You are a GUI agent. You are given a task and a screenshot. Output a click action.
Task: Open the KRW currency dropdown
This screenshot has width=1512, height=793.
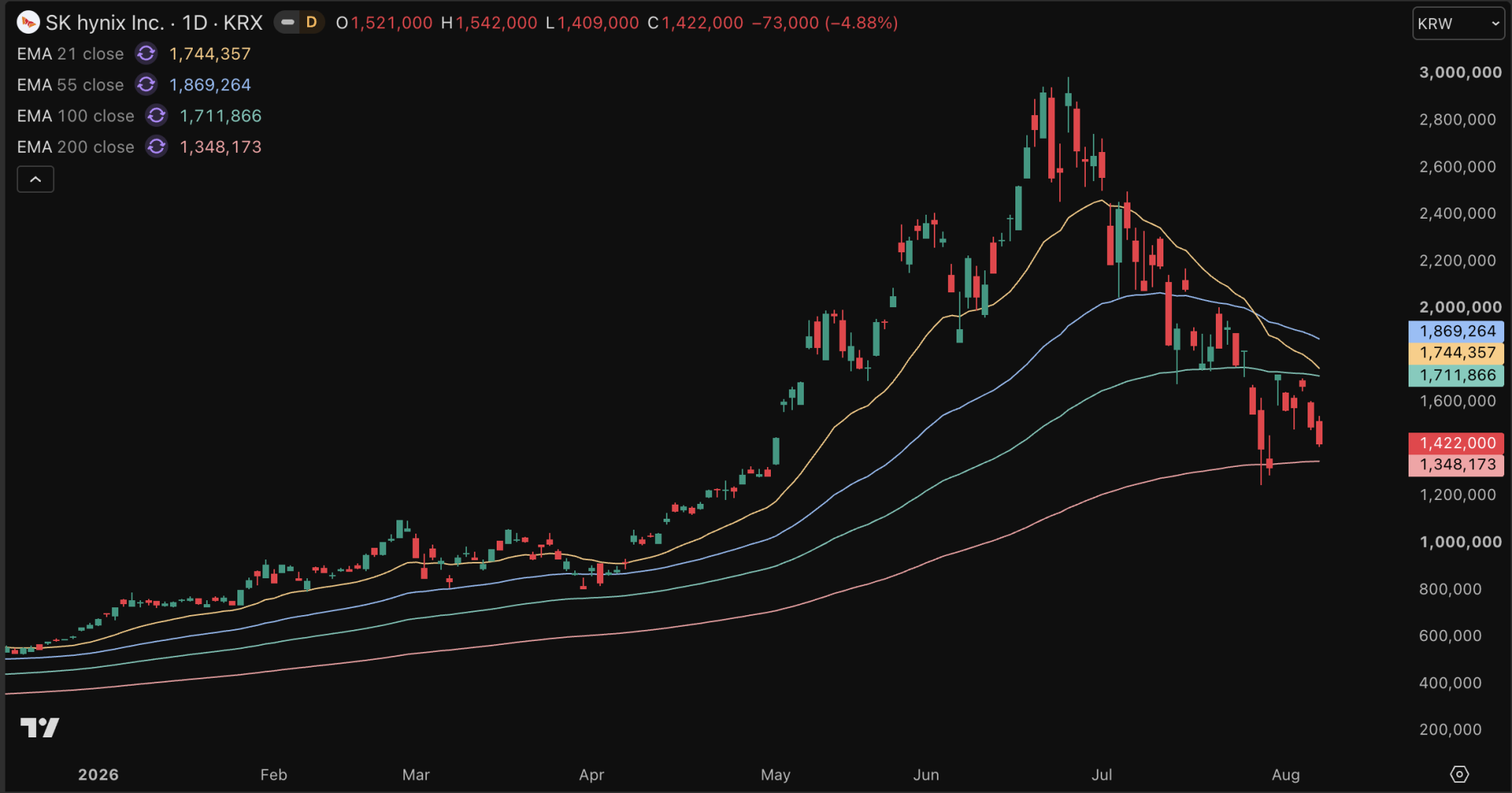[1458, 24]
